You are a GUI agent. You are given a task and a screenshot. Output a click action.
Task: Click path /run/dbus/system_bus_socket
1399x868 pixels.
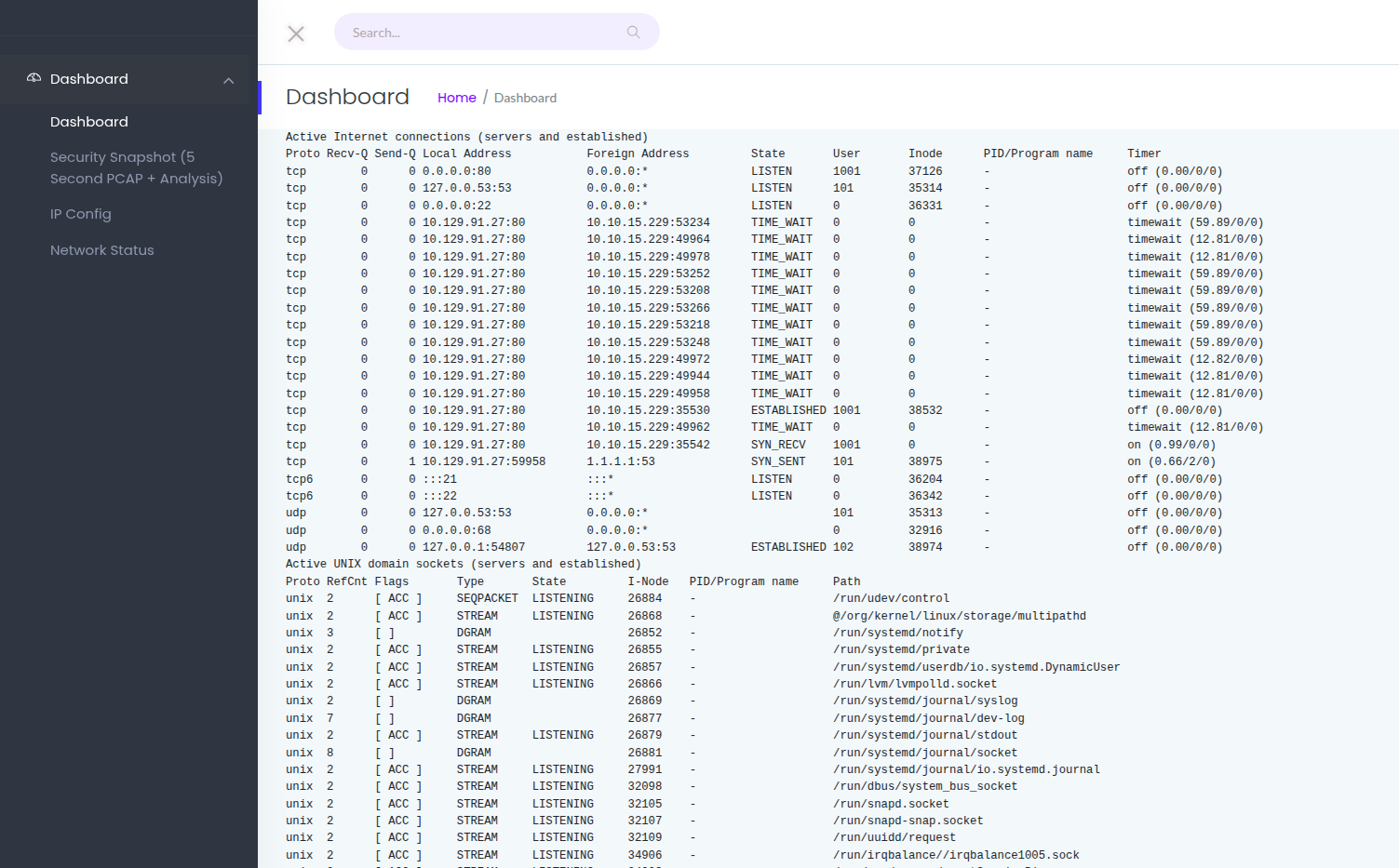tap(925, 786)
